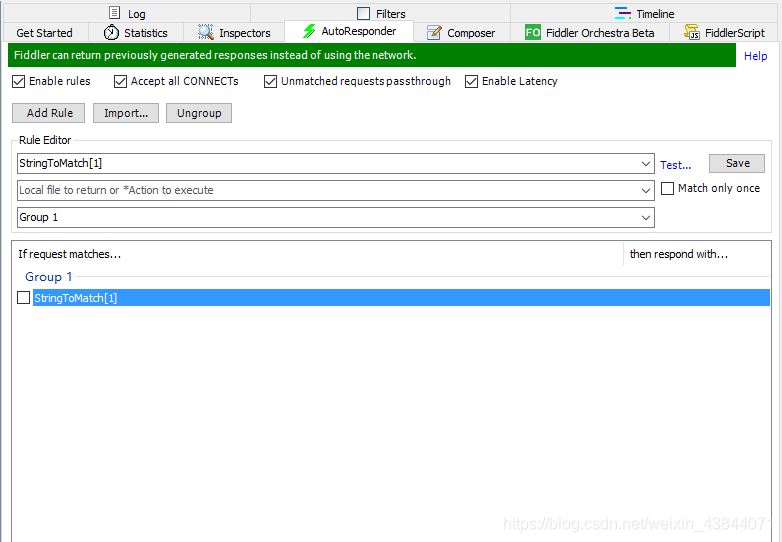
Task: Open the Help link
Action: pyautogui.click(x=755, y=56)
